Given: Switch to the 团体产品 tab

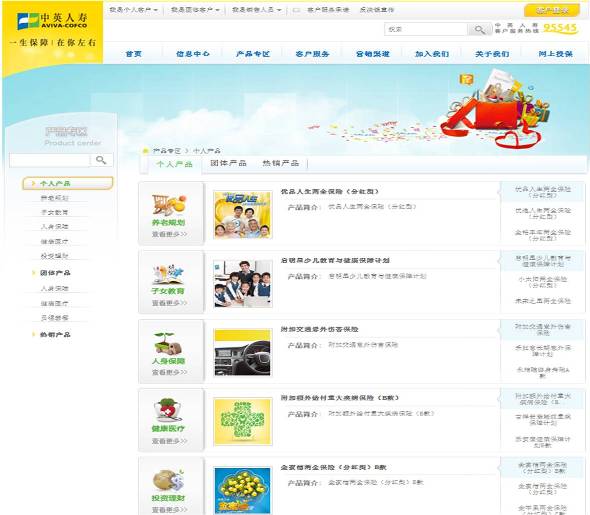Looking at the screenshot, I should (228, 163).
